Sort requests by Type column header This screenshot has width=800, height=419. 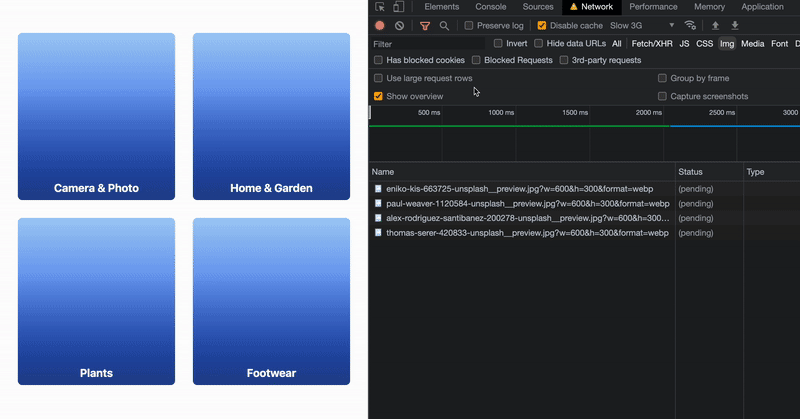[771, 172]
